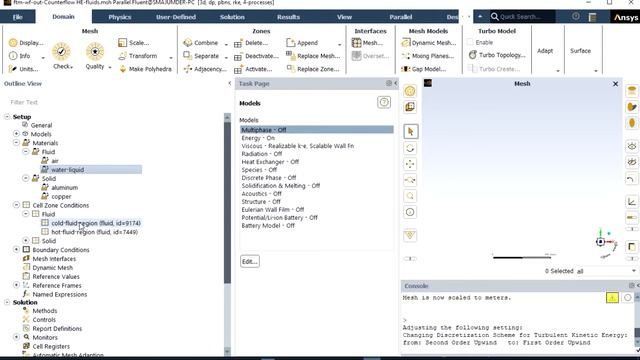Switch to the Physics ribbon tab

[120, 17]
